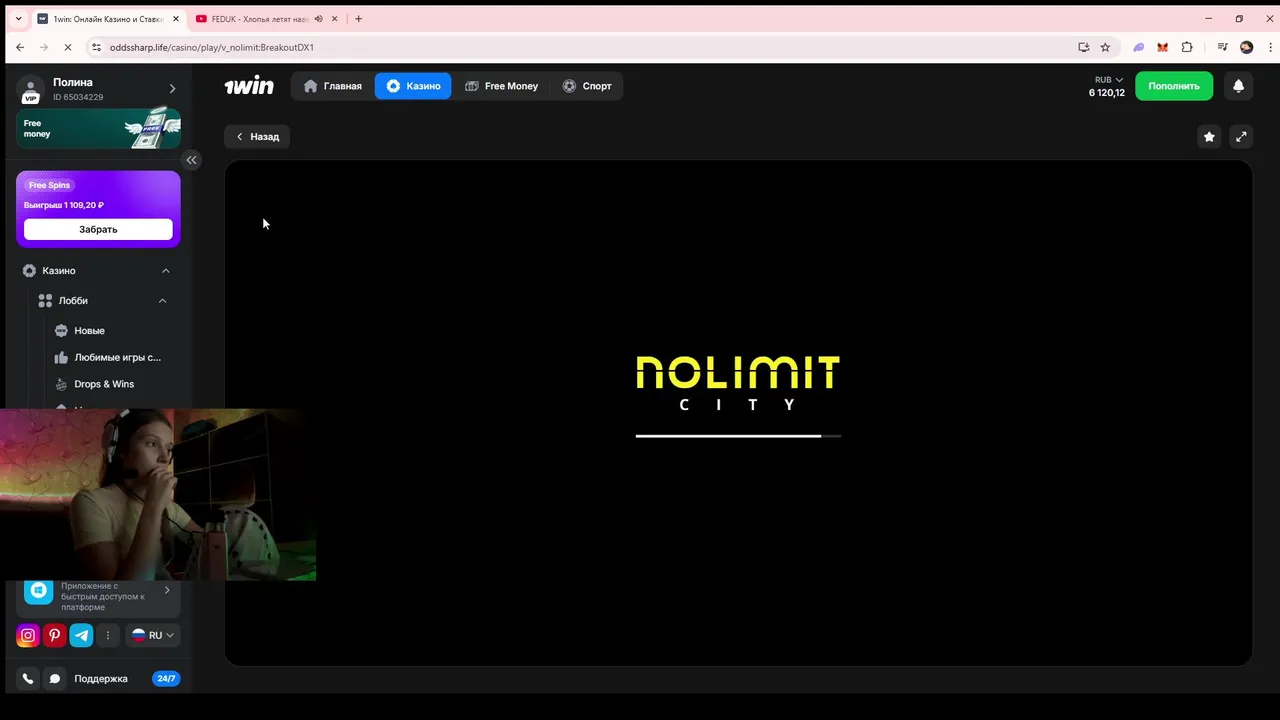Open Telegram social link

tap(82, 635)
